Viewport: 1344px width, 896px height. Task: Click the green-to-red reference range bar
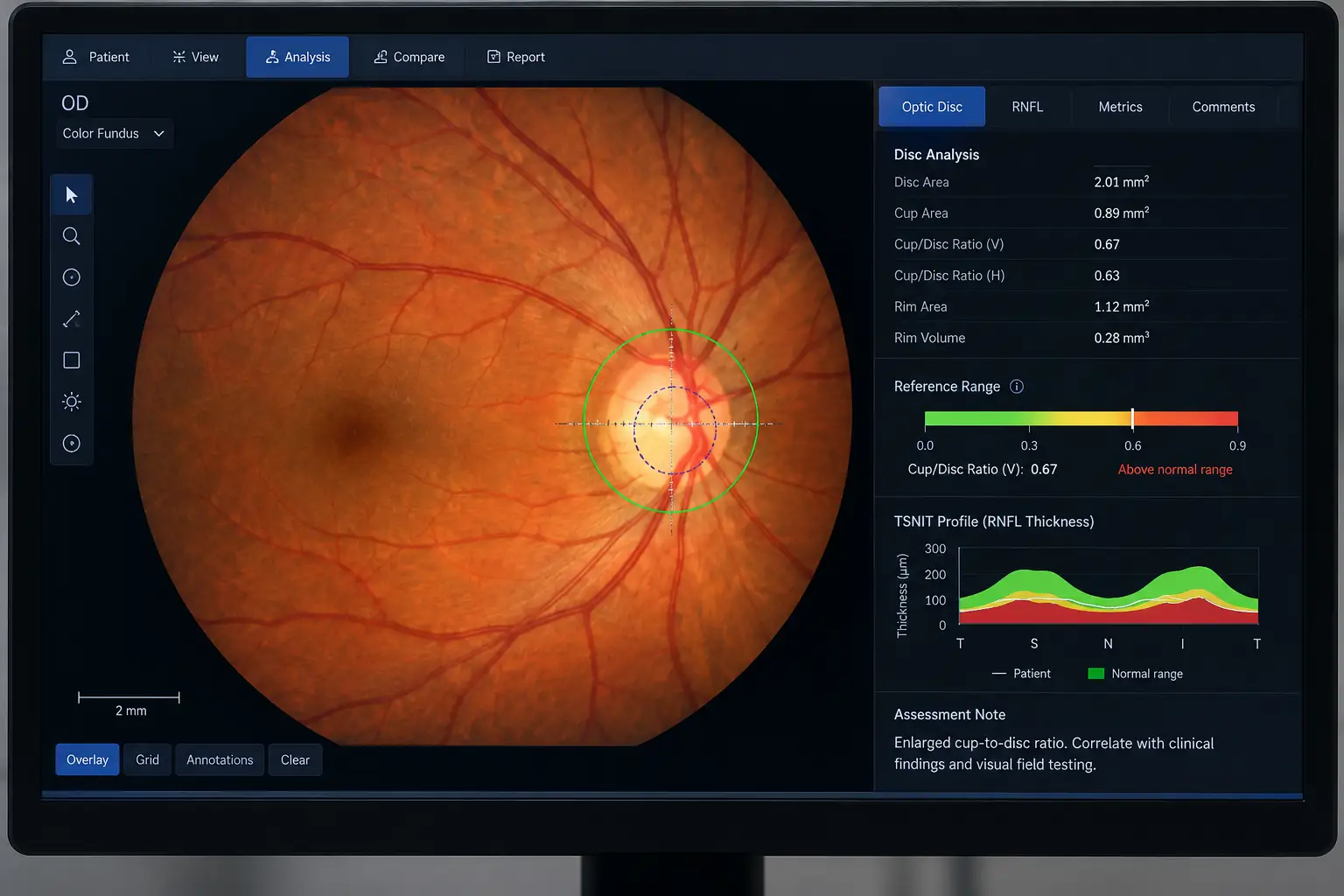[1081, 418]
